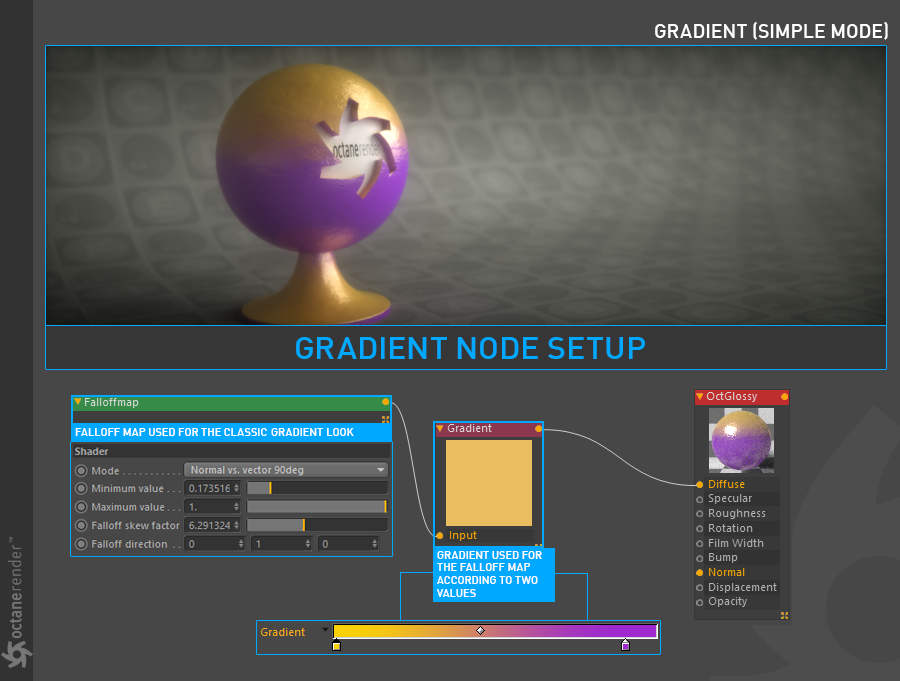Toggle the Mode parameter radio button
This screenshot has height=681, width=900.
point(82,471)
